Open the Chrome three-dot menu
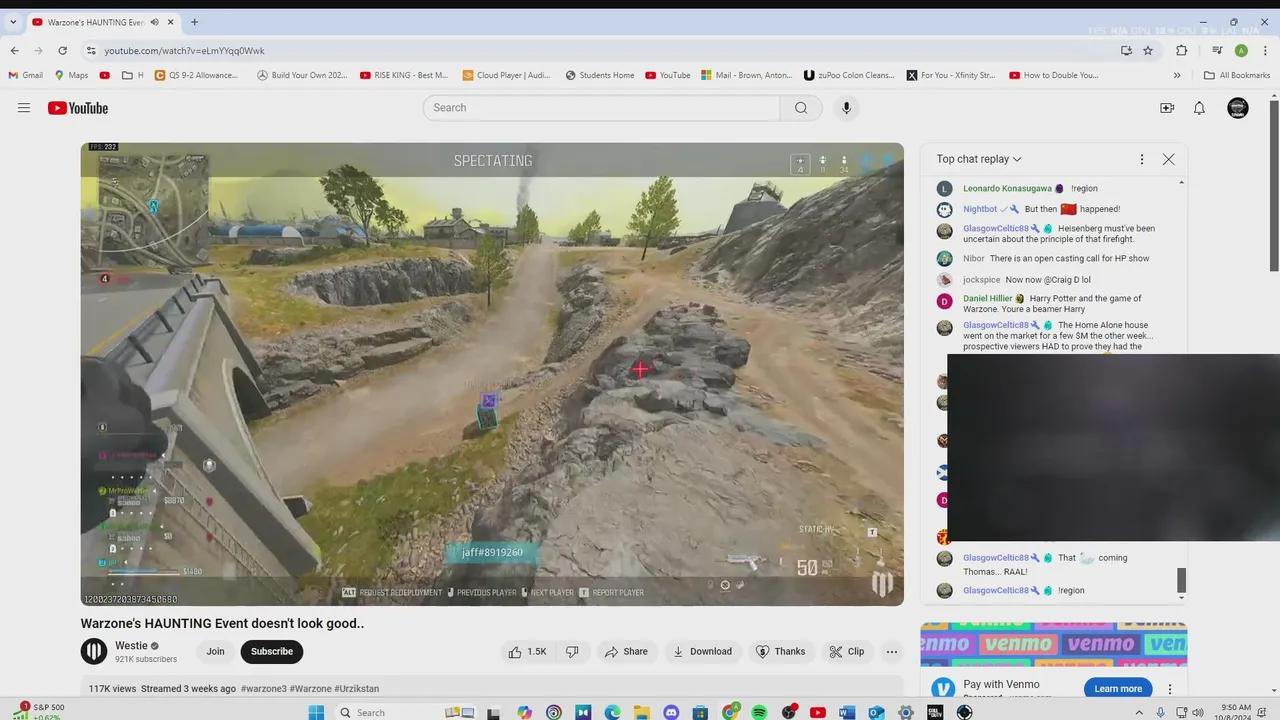The width and height of the screenshot is (1280, 720). point(1265,50)
